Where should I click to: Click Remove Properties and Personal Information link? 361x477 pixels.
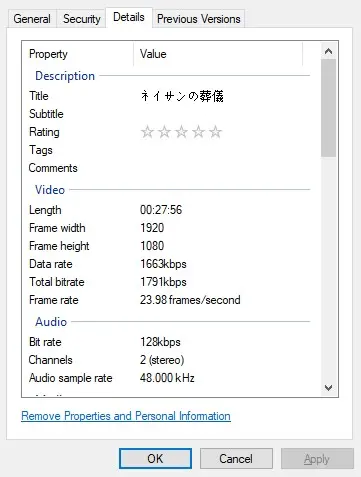(x=126, y=416)
